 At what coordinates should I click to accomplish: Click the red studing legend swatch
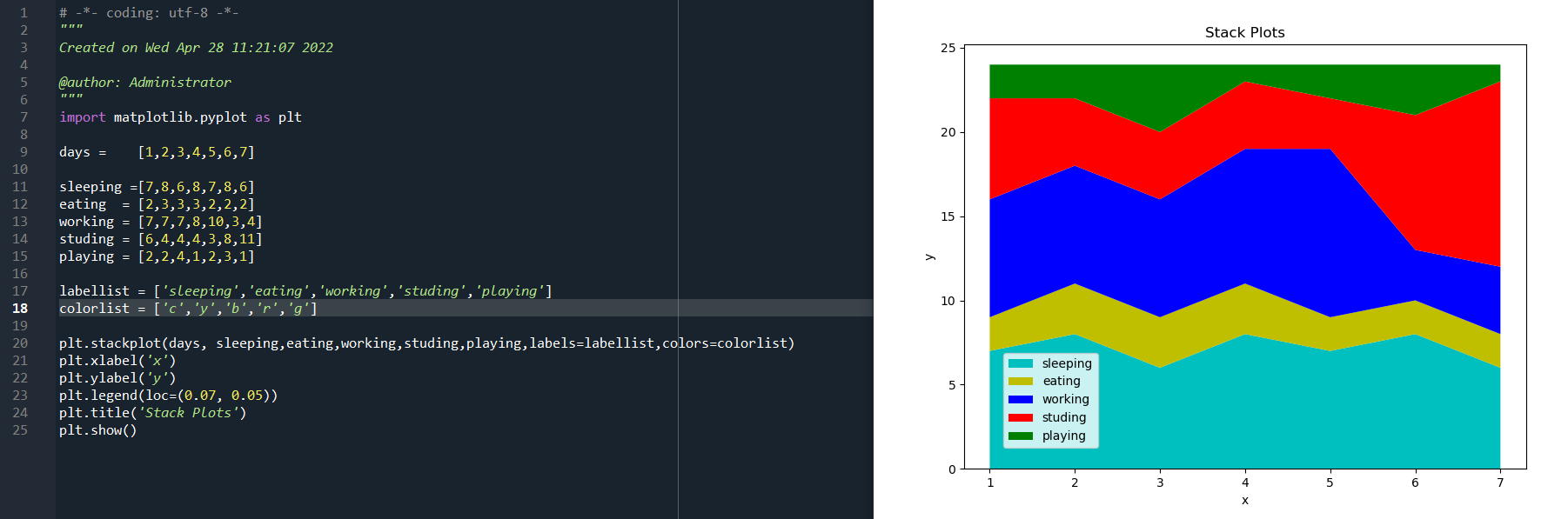(x=1020, y=418)
